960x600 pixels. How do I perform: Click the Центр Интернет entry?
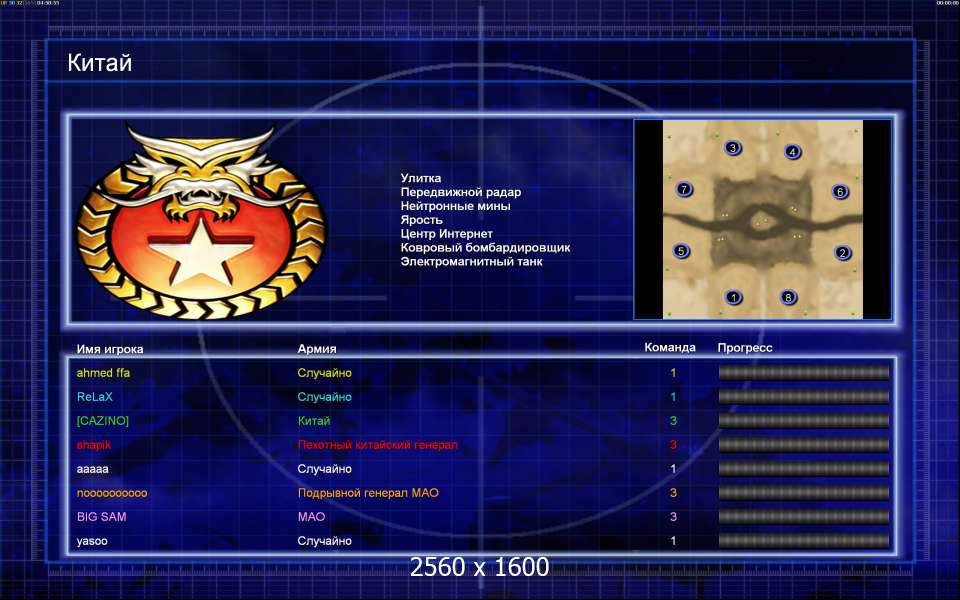[x=446, y=234]
